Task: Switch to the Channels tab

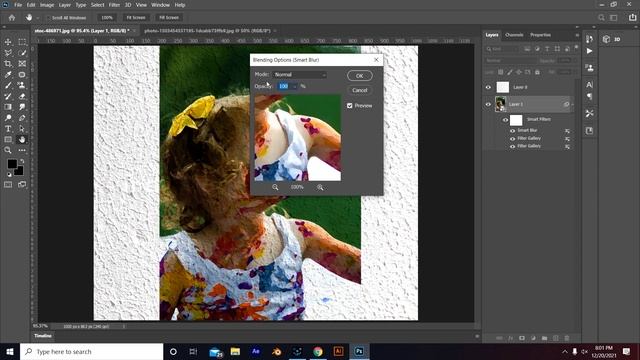Action: 514,35
